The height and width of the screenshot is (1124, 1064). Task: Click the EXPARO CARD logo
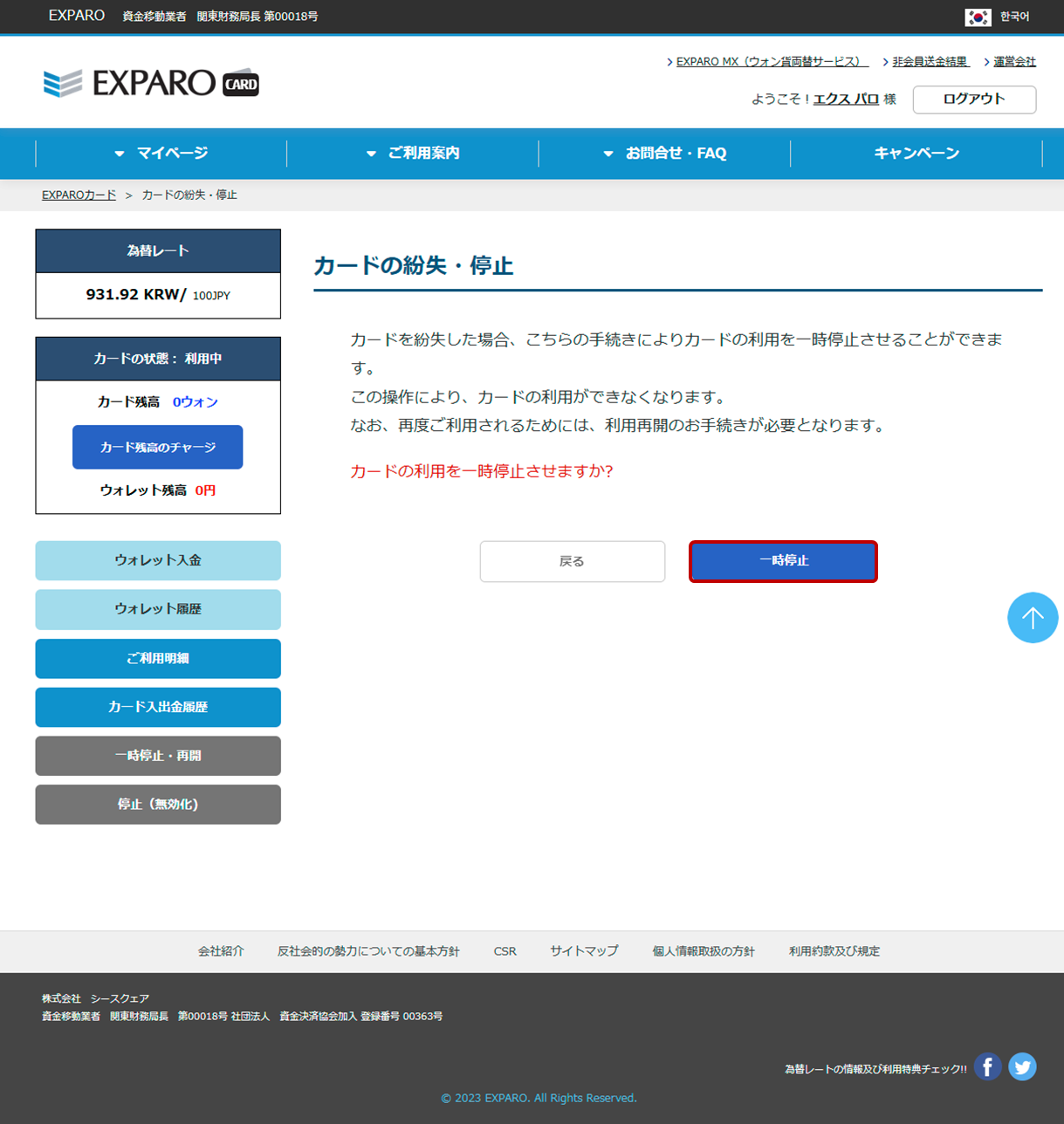(x=151, y=83)
